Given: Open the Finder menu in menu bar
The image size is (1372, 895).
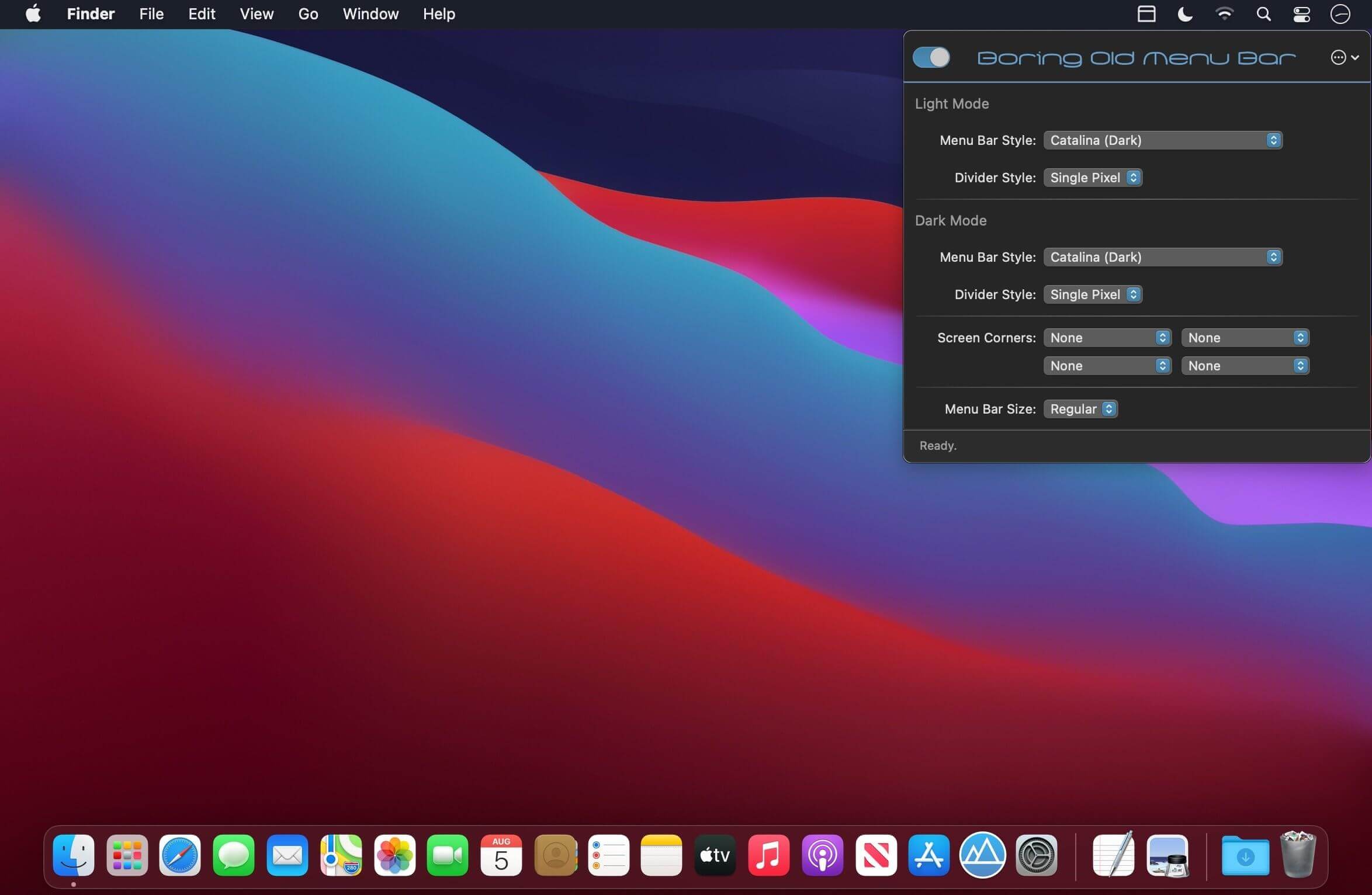Looking at the screenshot, I should pyautogui.click(x=91, y=14).
